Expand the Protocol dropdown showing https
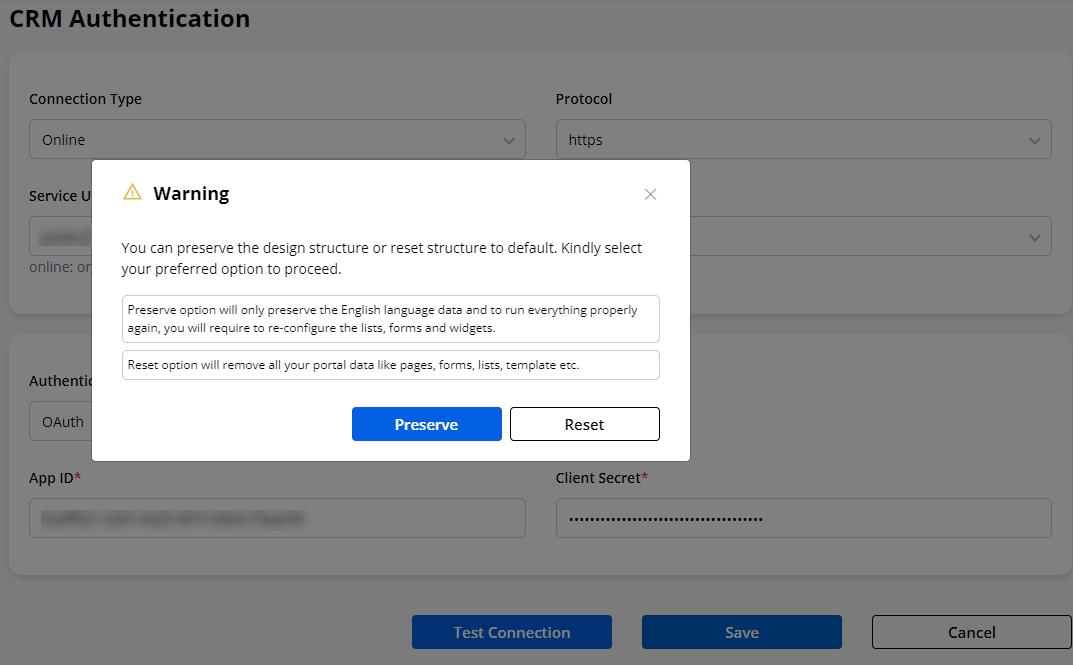 803,140
